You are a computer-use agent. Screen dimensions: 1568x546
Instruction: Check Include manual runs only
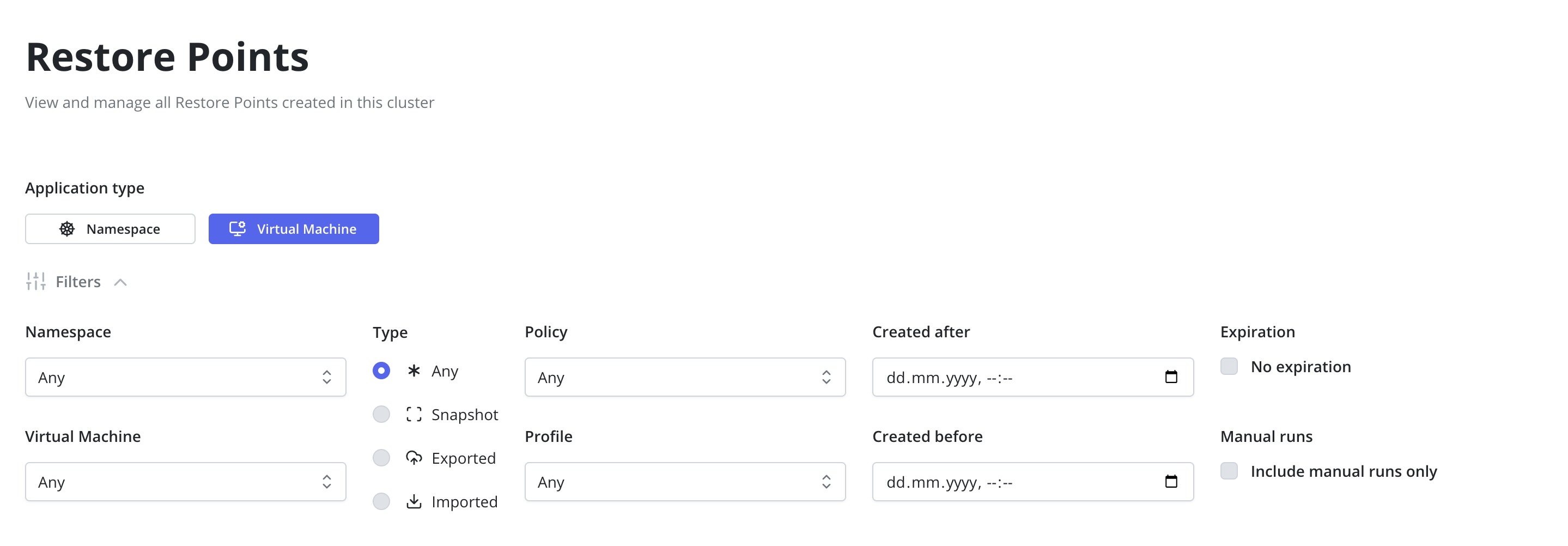(x=1229, y=471)
